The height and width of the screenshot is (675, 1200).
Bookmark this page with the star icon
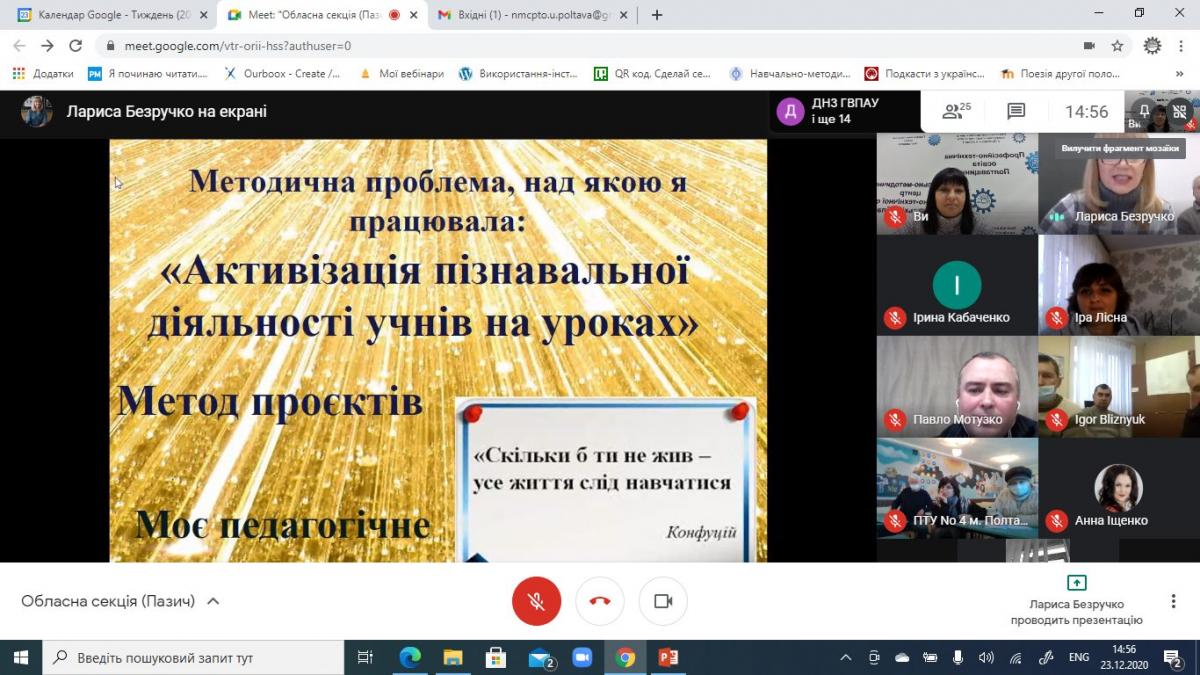(x=1117, y=46)
